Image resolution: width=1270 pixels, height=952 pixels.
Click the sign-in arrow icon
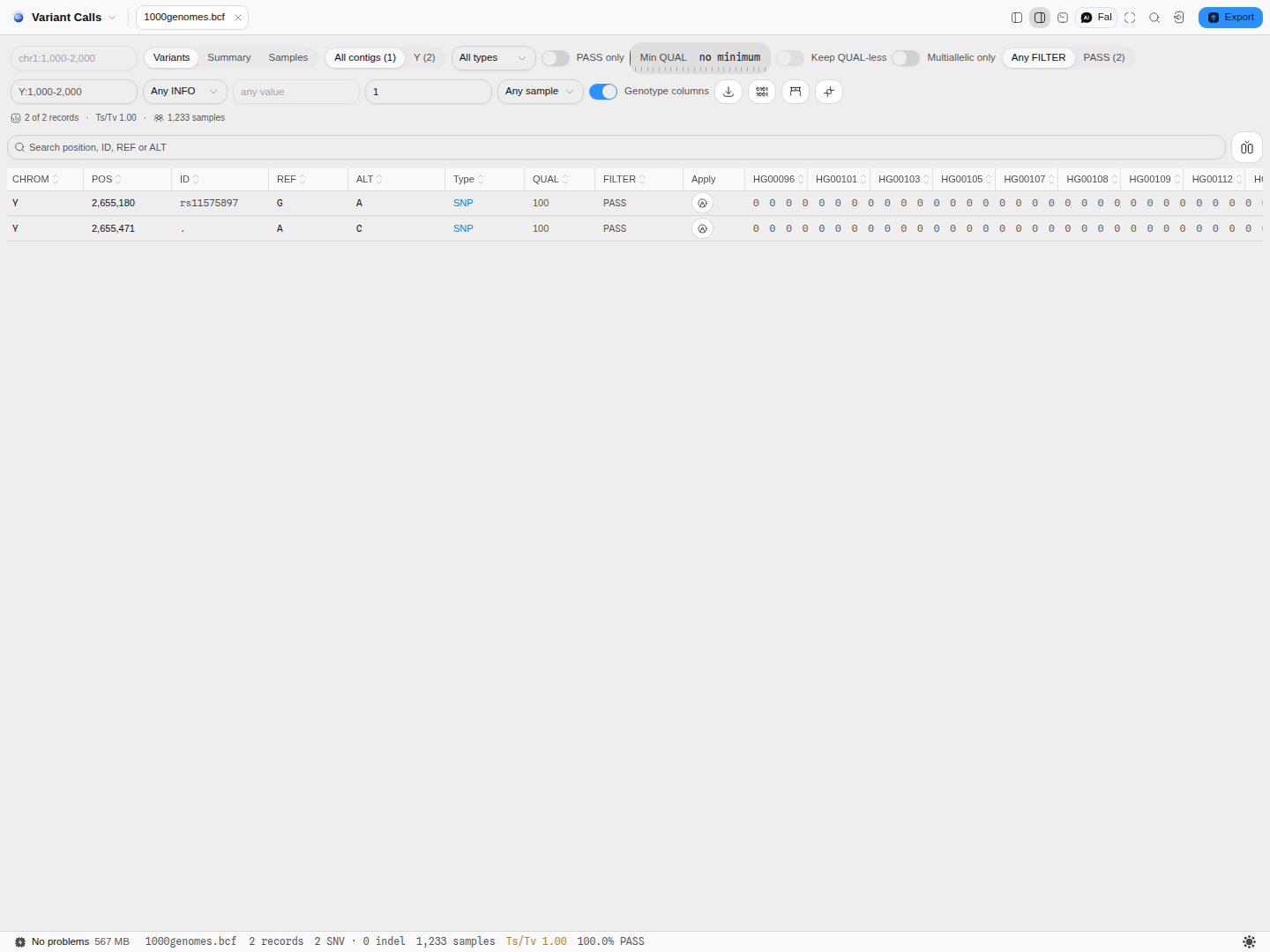click(1178, 18)
